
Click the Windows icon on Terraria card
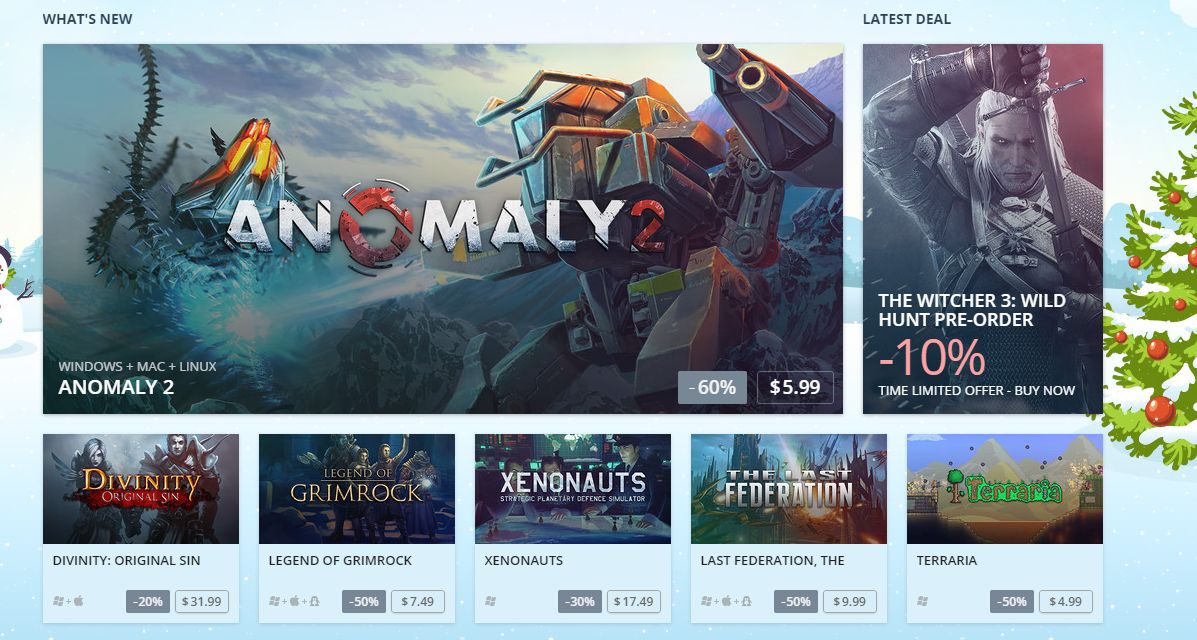click(x=922, y=601)
